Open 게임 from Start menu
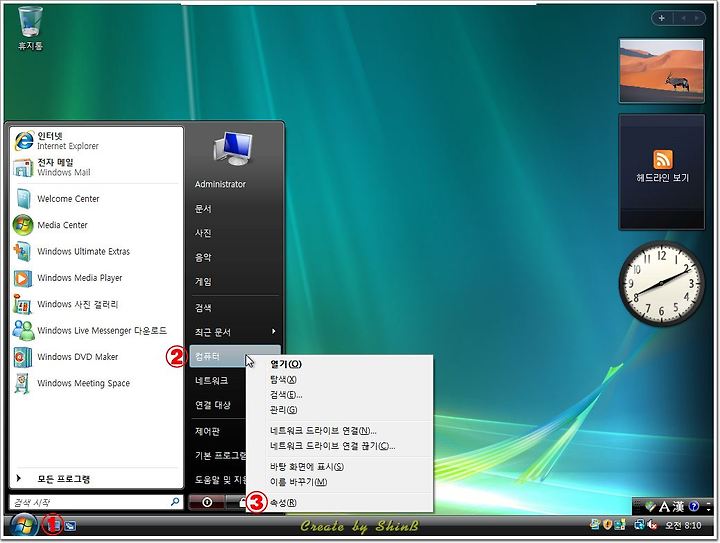Image resolution: width=720 pixels, height=543 pixels. (235, 282)
